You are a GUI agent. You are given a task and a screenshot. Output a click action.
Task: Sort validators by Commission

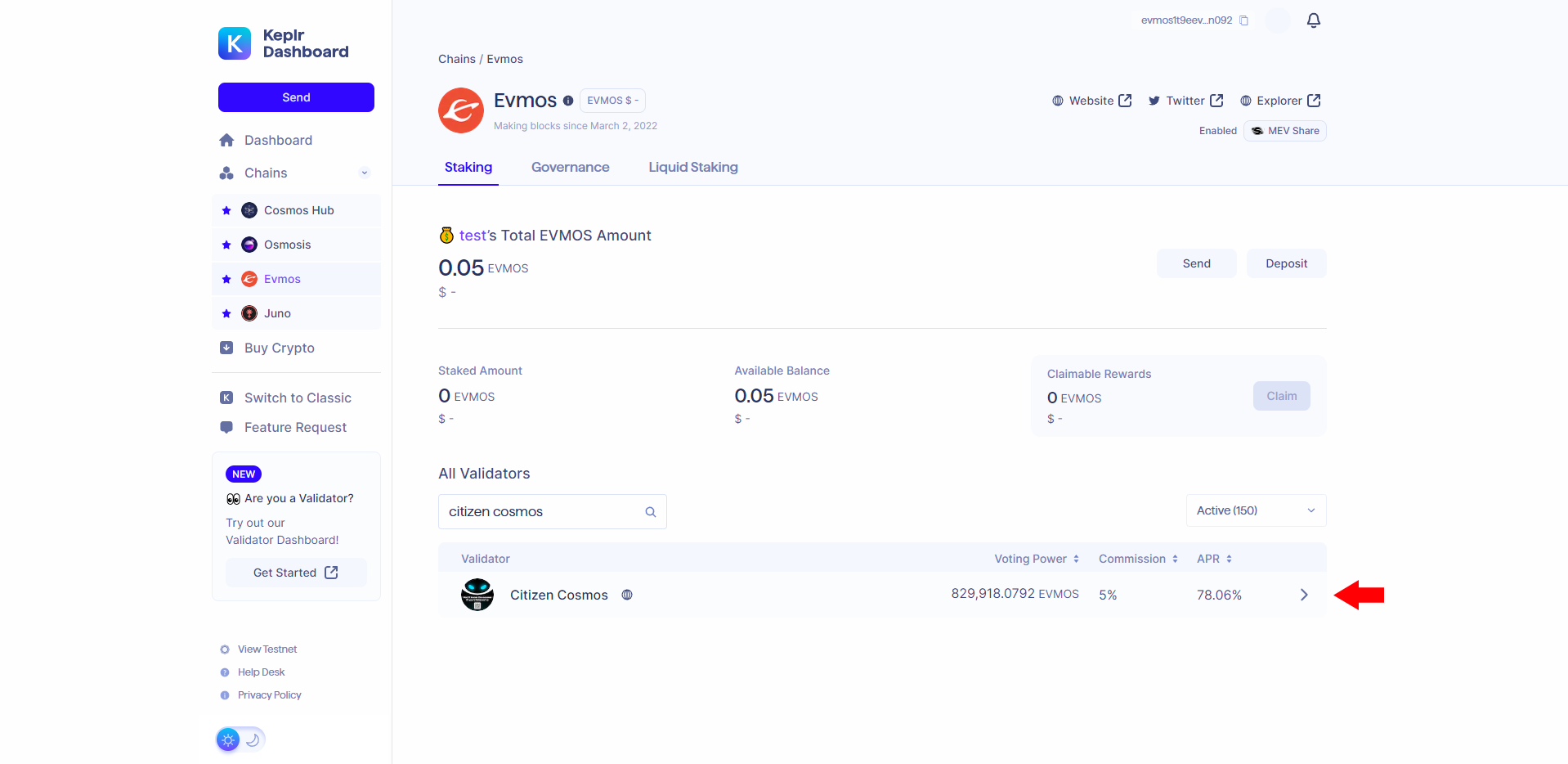(1138, 559)
